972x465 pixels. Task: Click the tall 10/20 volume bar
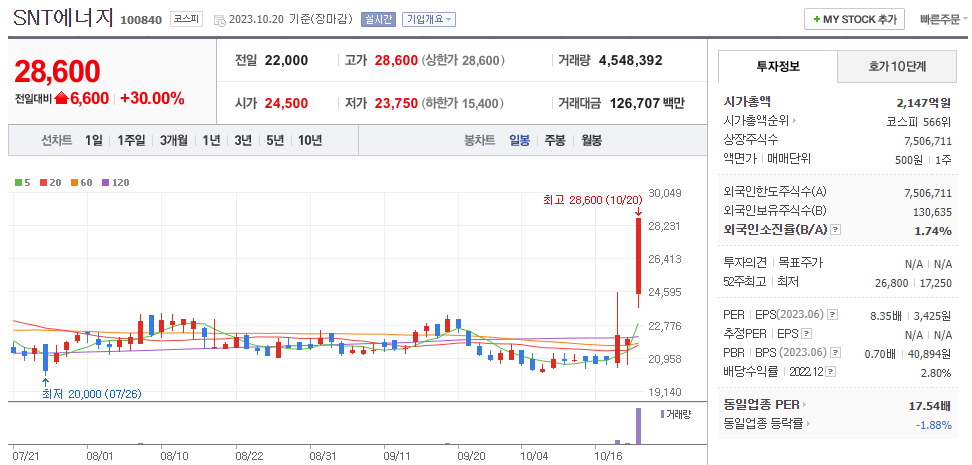(x=638, y=426)
